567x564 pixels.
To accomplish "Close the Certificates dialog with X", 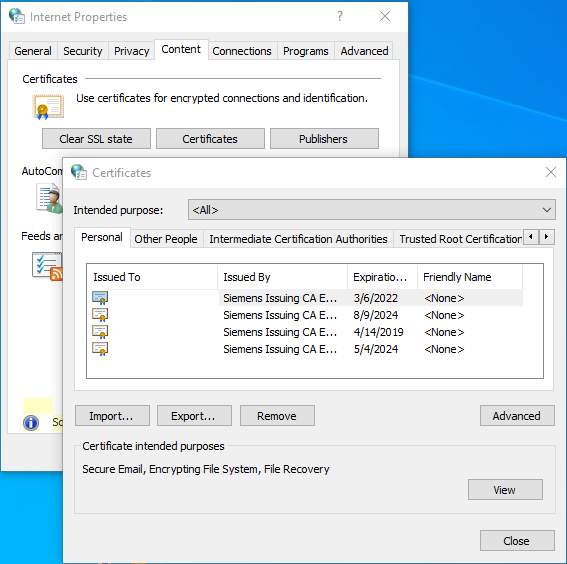I will (551, 172).
